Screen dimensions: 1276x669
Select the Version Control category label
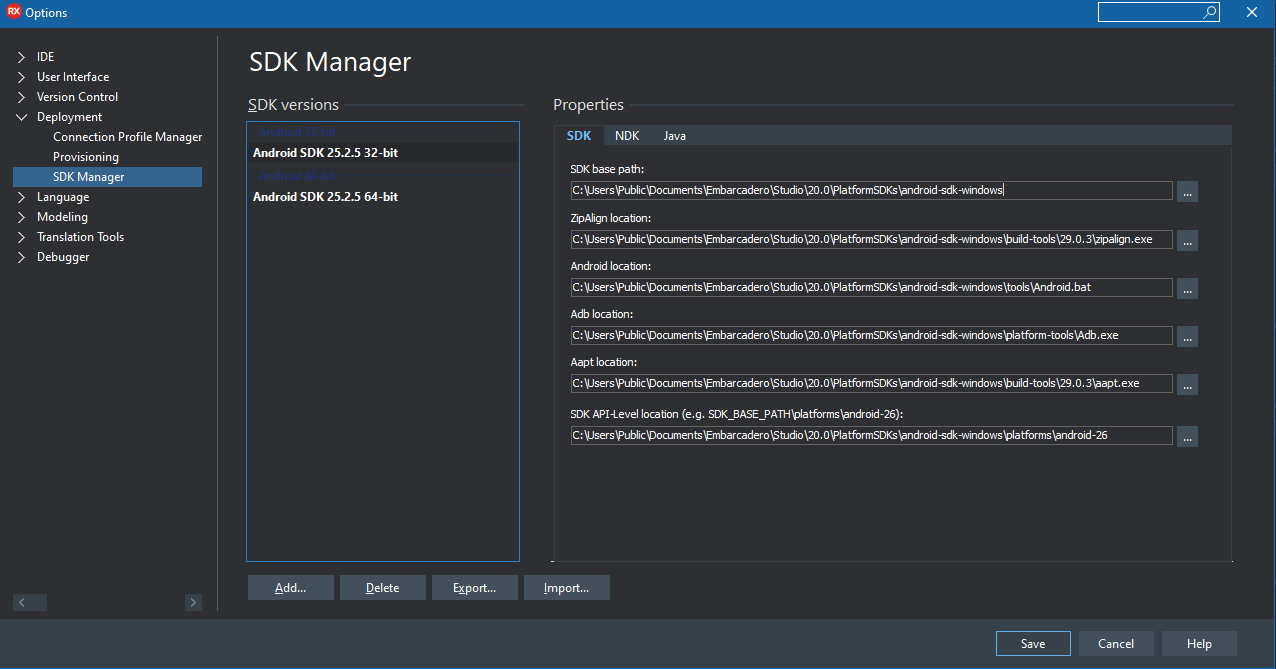(77, 97)
